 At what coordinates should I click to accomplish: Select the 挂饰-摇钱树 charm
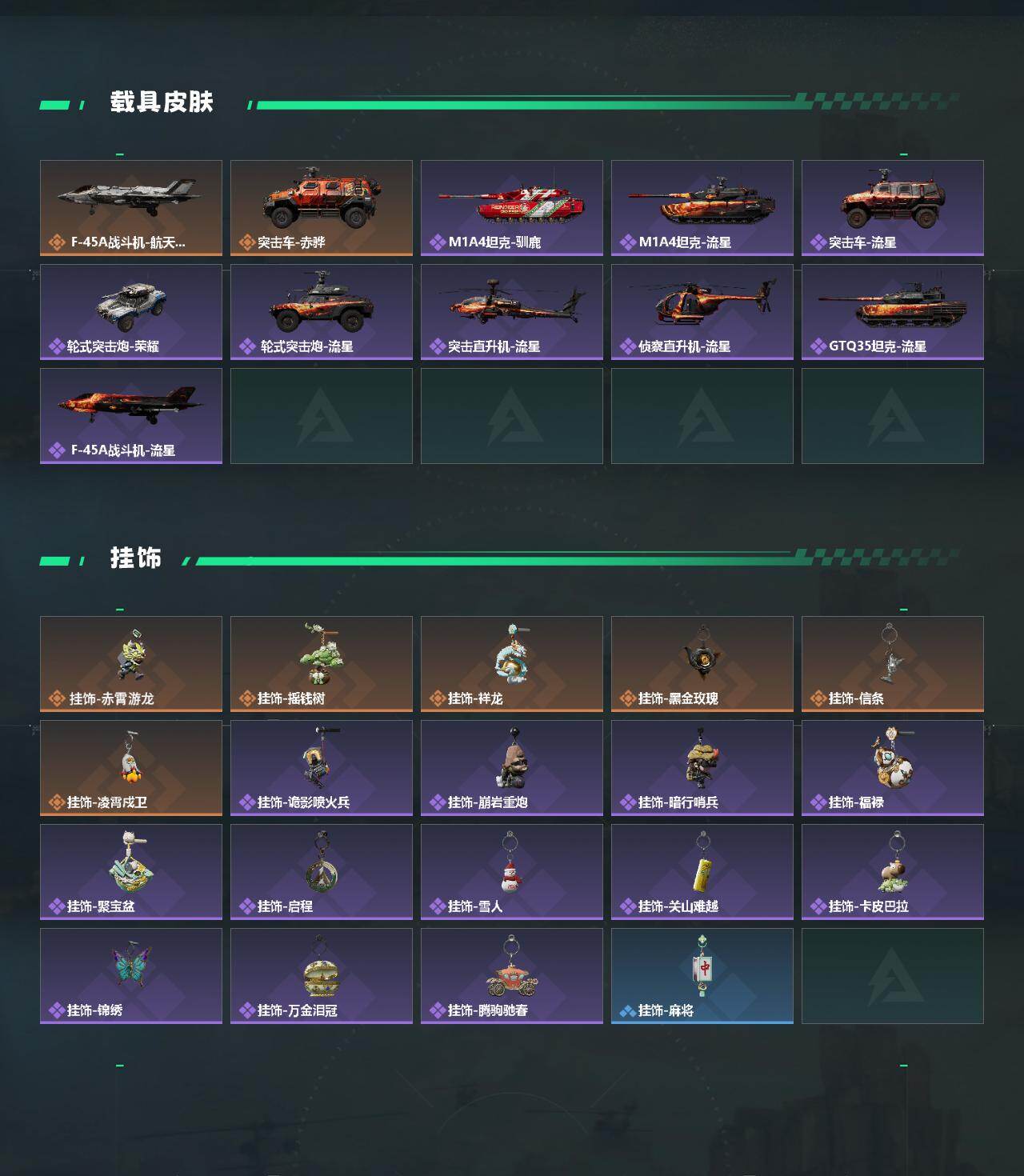322,664
